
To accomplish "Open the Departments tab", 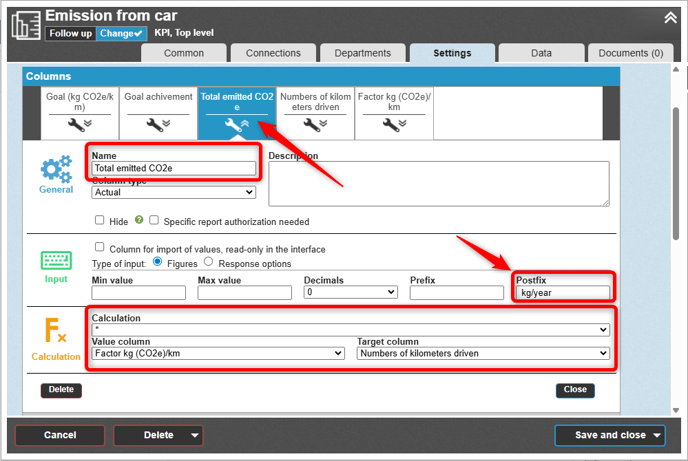I will [x=362, y=53].
